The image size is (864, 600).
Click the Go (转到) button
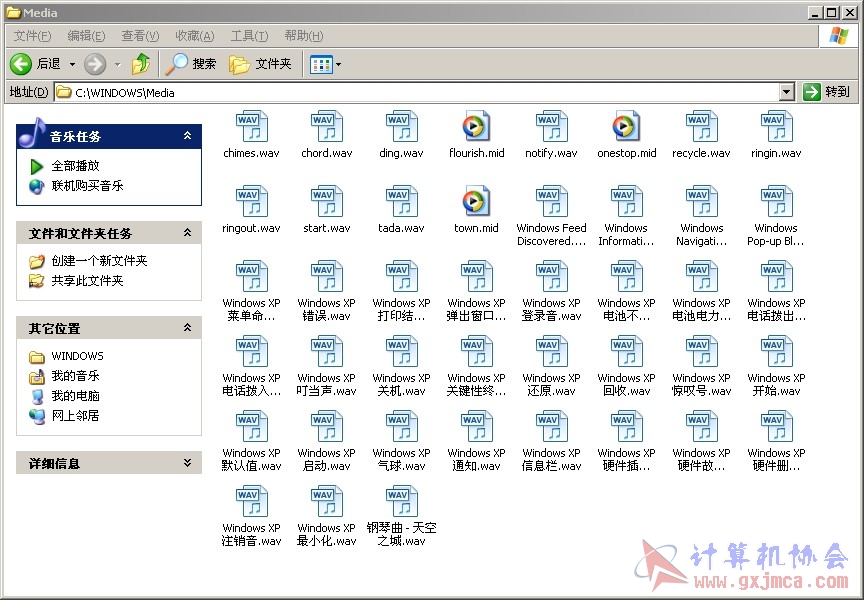coord(827,92)
